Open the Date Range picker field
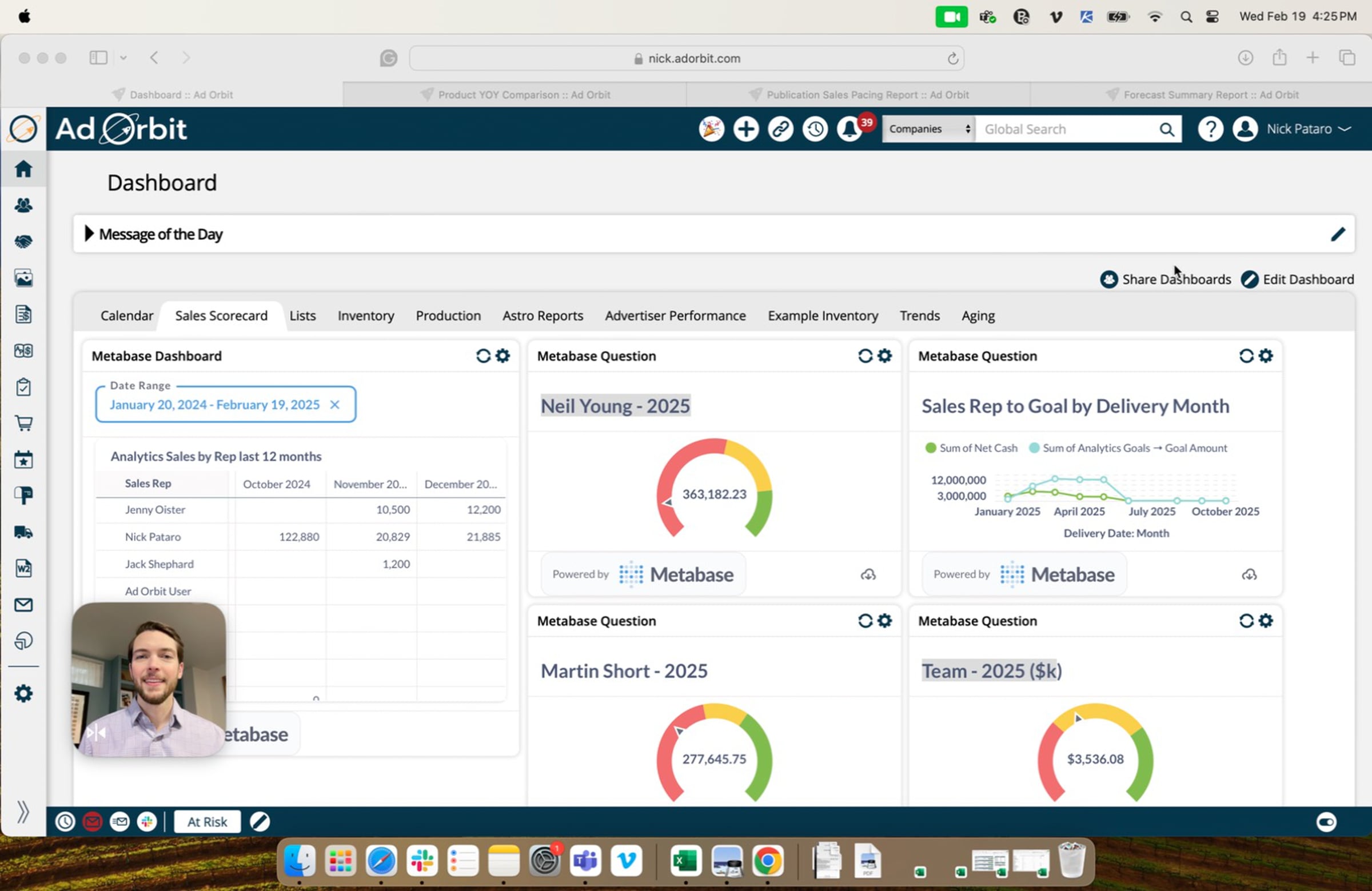1372x891 pixels. pos(225,404)
